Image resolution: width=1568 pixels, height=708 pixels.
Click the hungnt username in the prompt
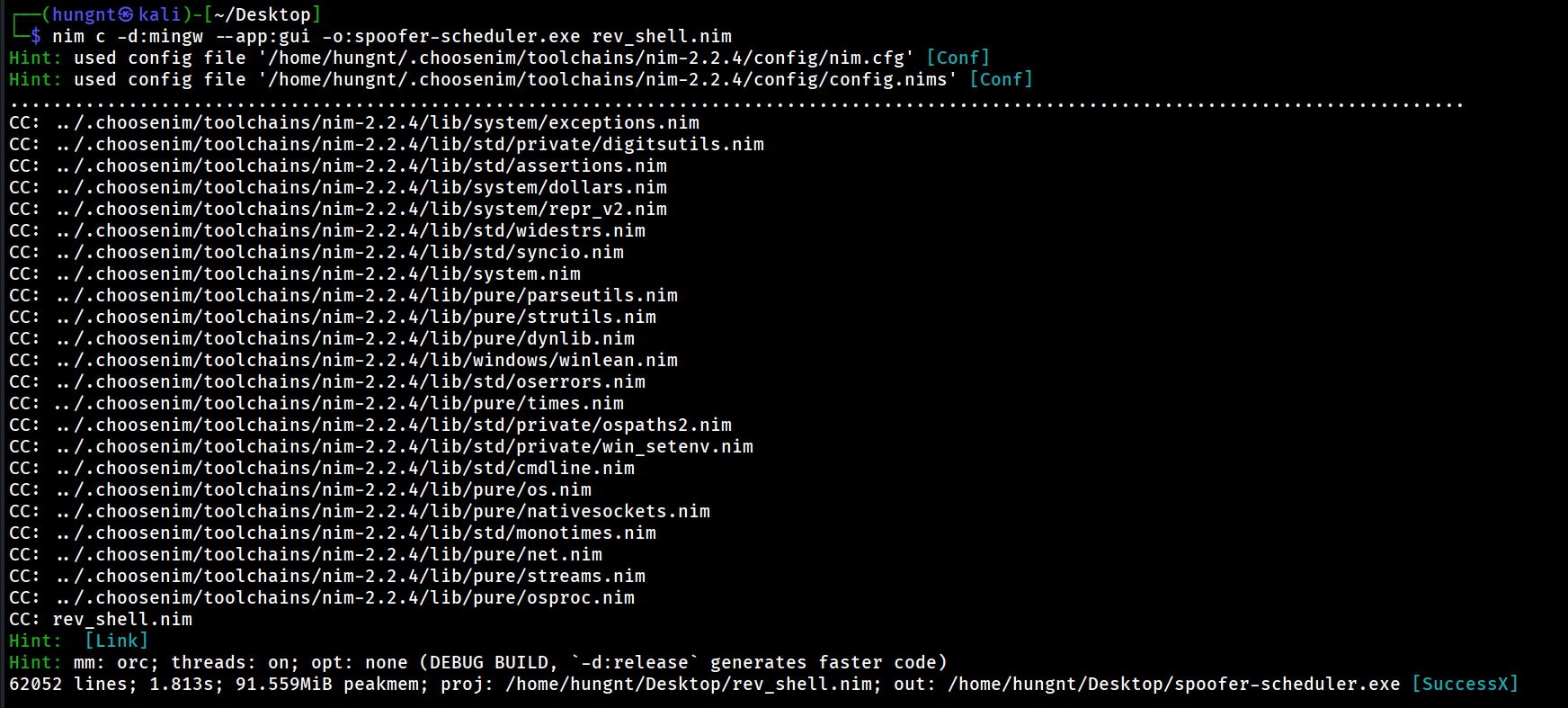pyautogui.click(x=84, y=14)
